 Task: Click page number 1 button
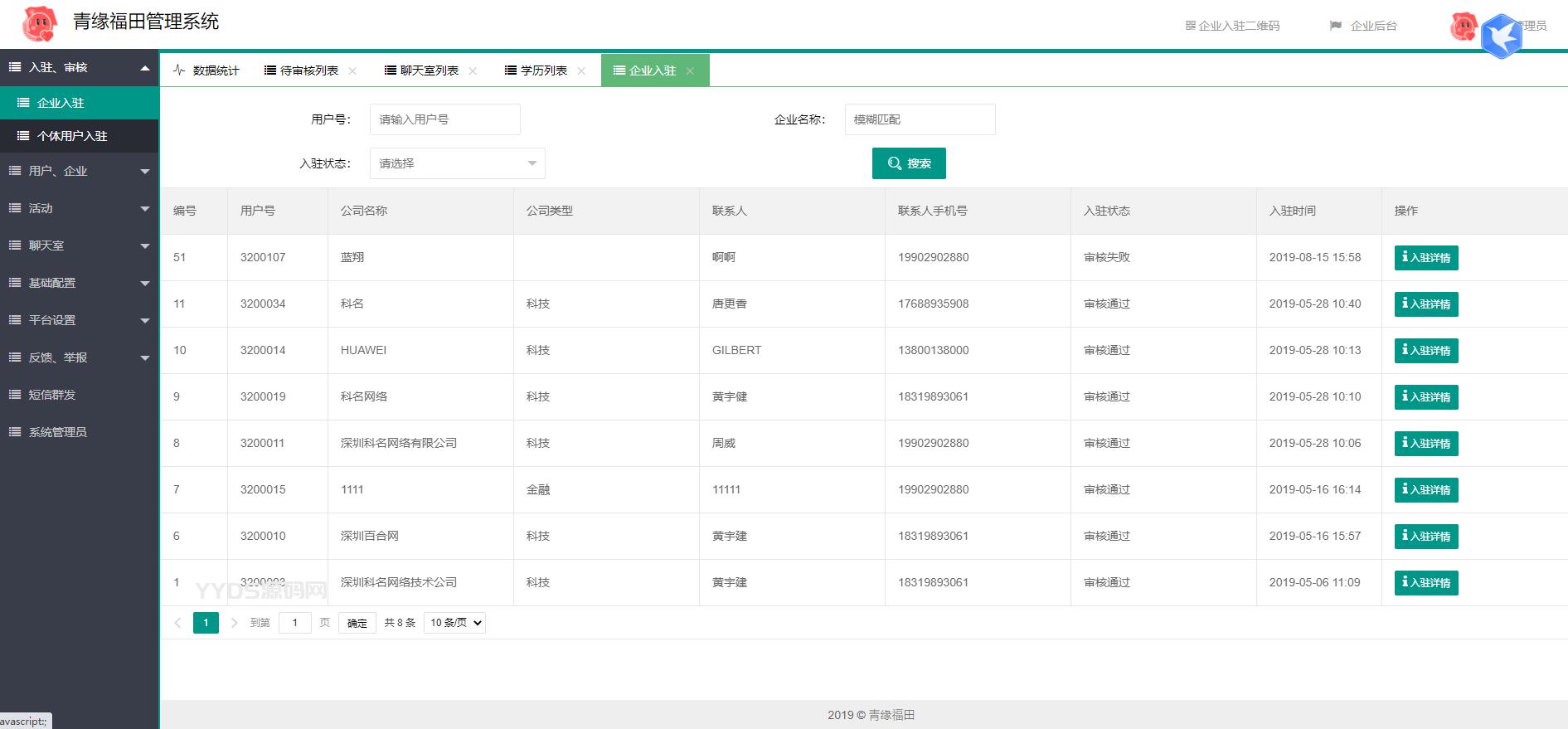click(x=206, y=623)
